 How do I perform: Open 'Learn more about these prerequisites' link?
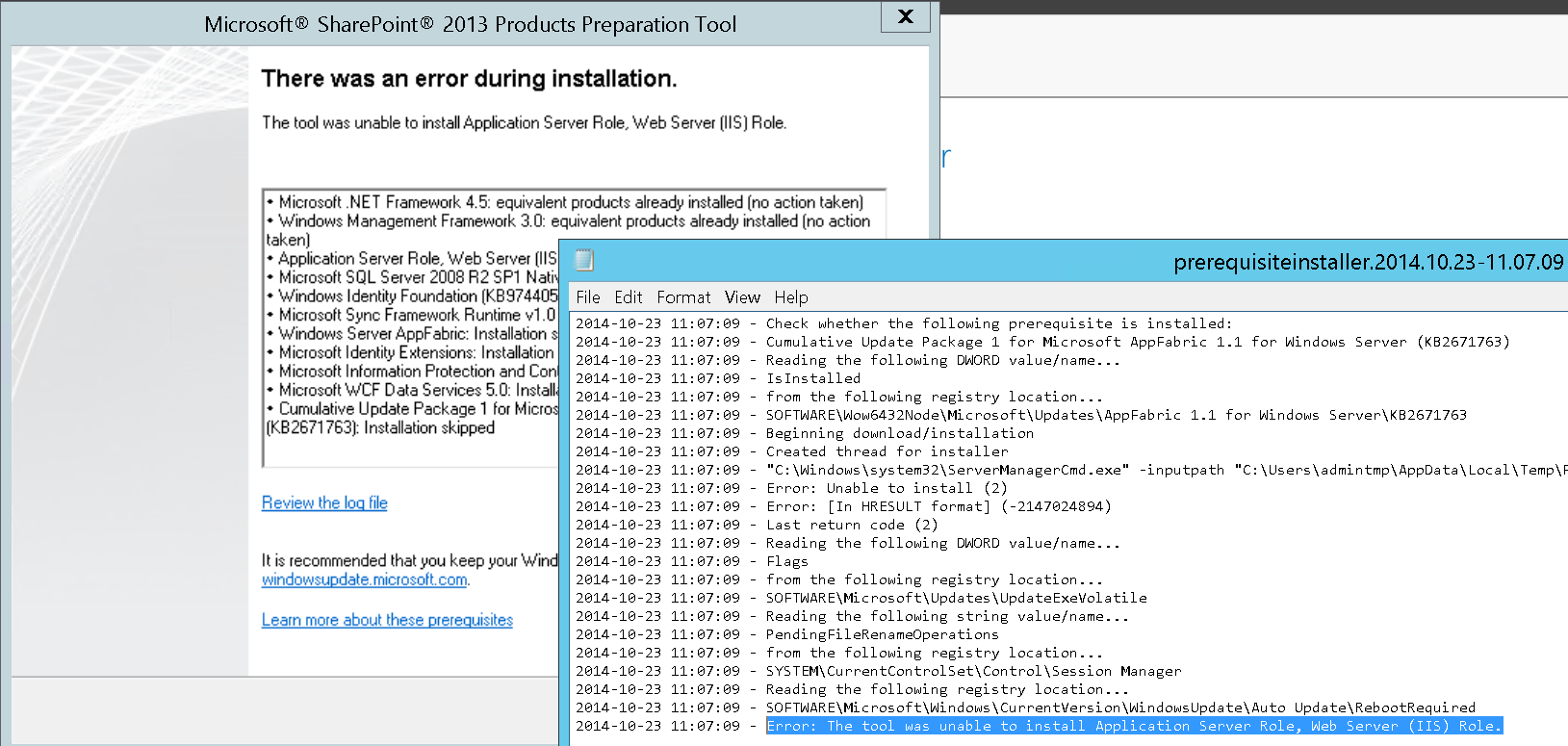(x=387, y=620)
